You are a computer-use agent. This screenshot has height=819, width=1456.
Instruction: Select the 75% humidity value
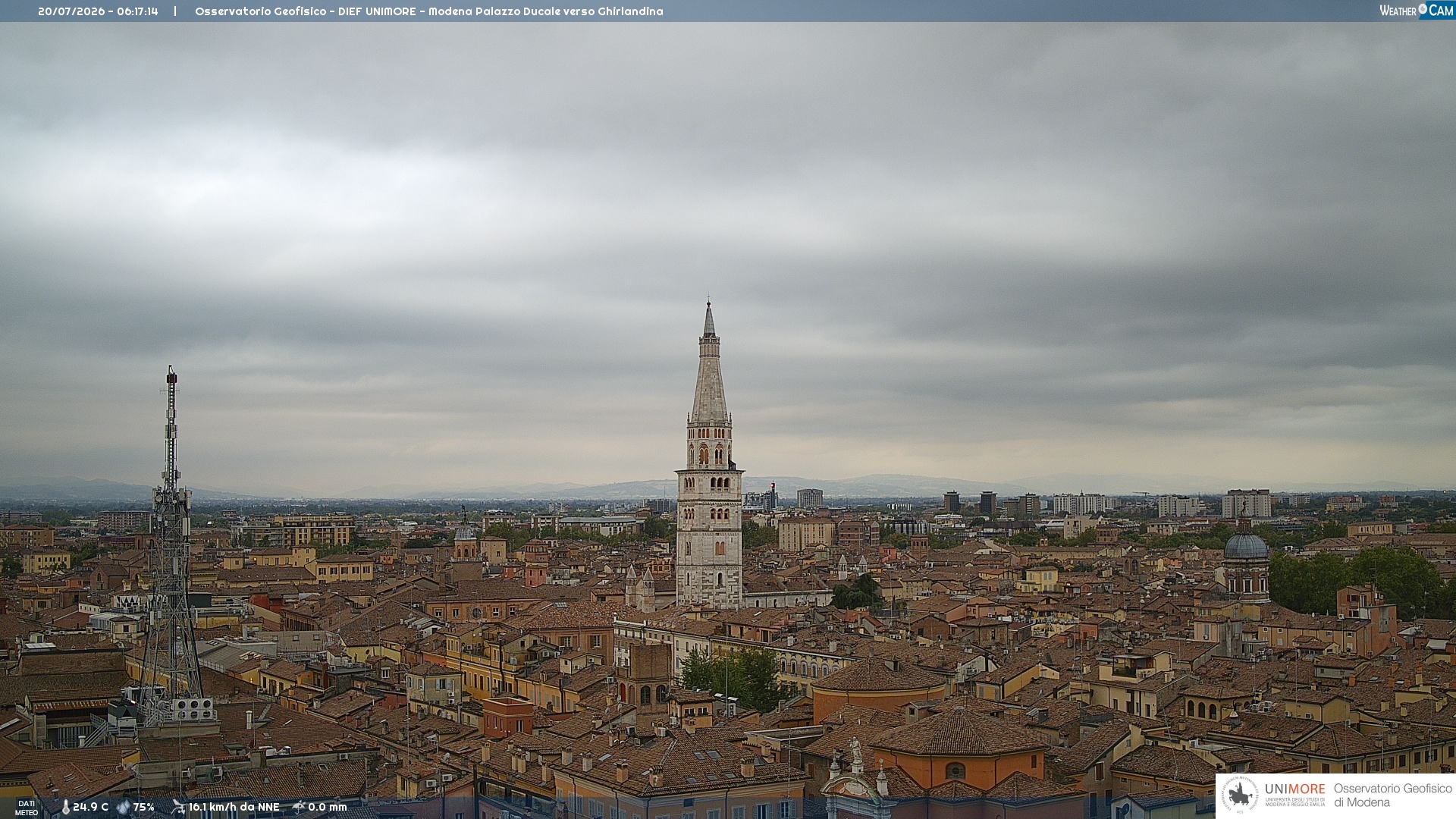[143, 807]
